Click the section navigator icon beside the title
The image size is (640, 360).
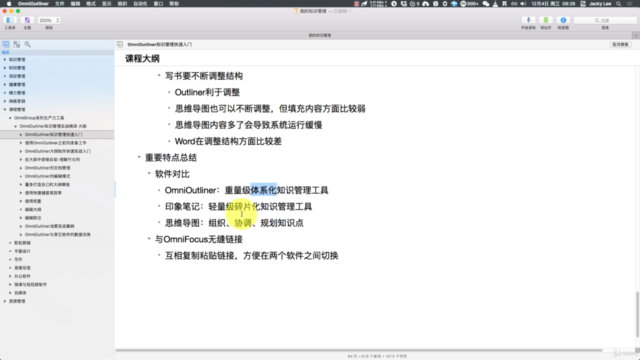pos(120,44)
